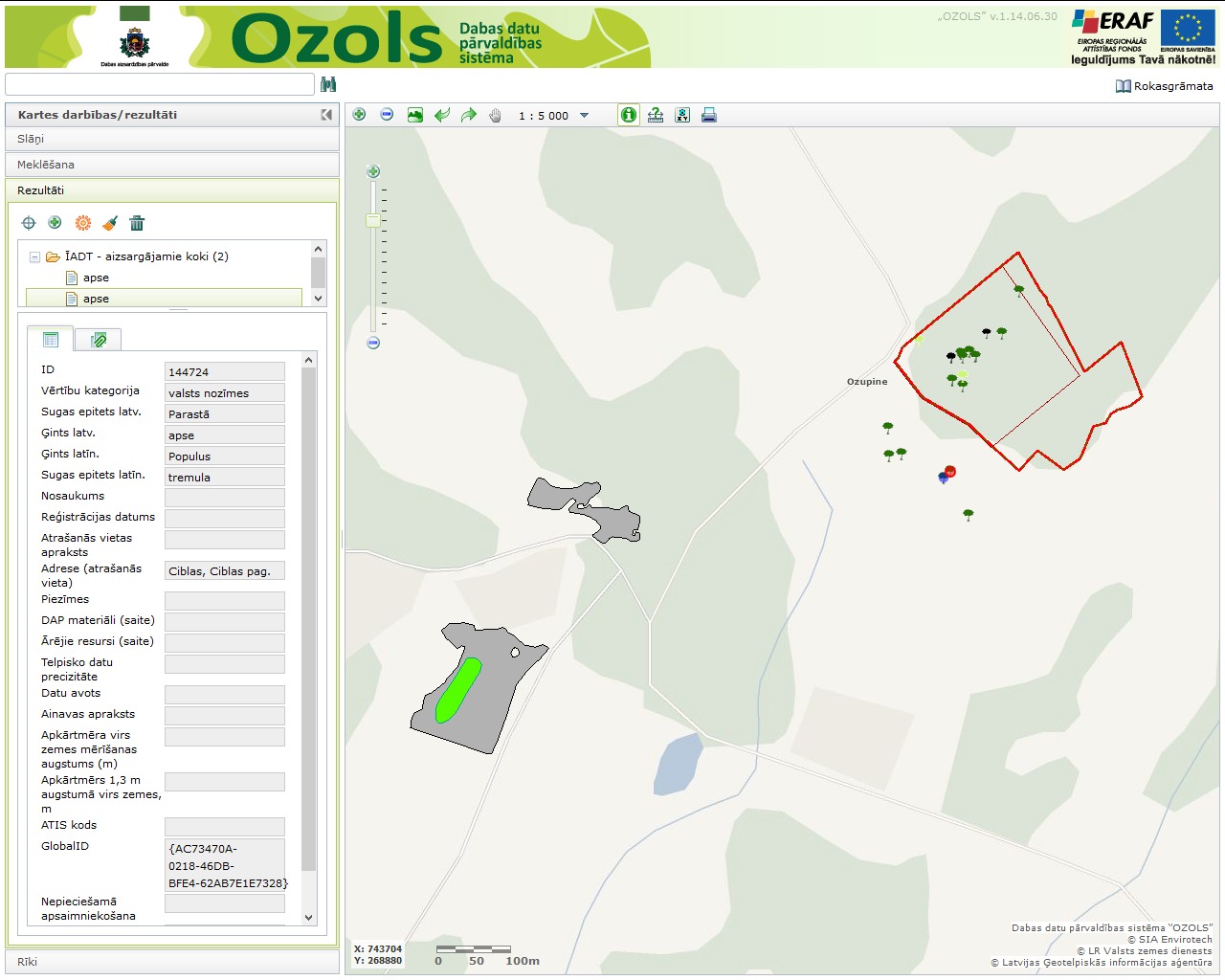
Task: Click the binoculars search icon
Action: 328,84
